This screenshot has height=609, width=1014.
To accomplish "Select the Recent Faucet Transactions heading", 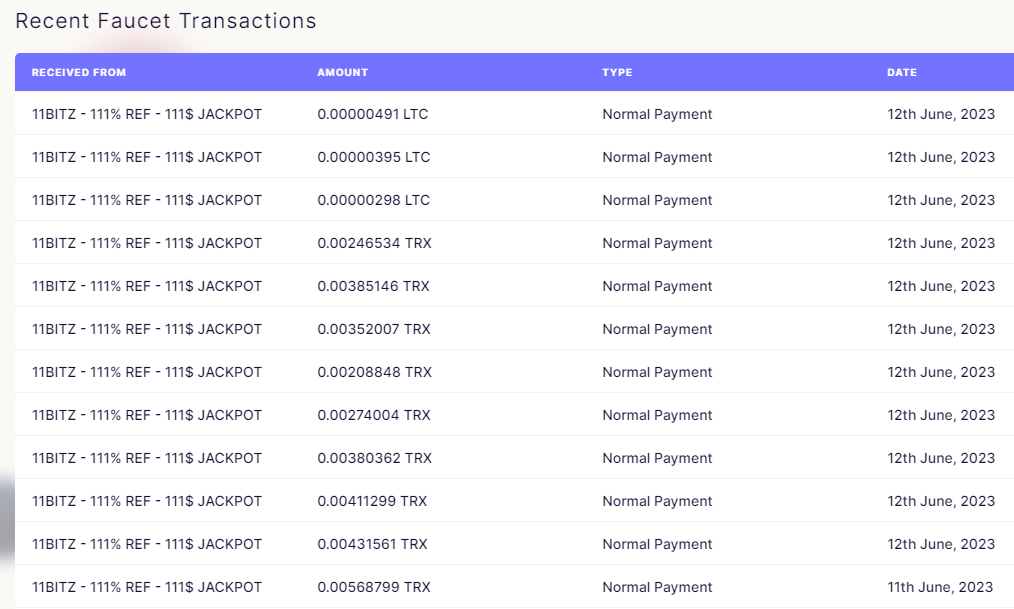I will (166, 21).
